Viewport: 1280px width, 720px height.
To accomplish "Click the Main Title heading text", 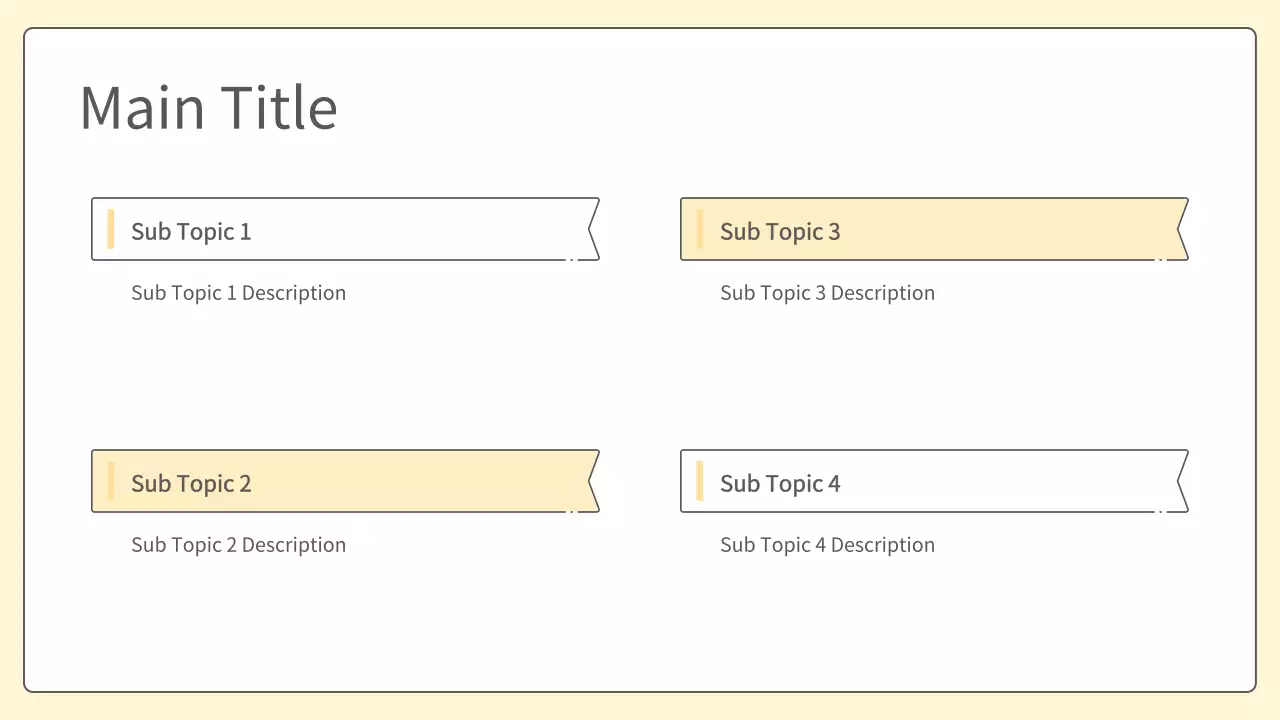I will [208, 107].
